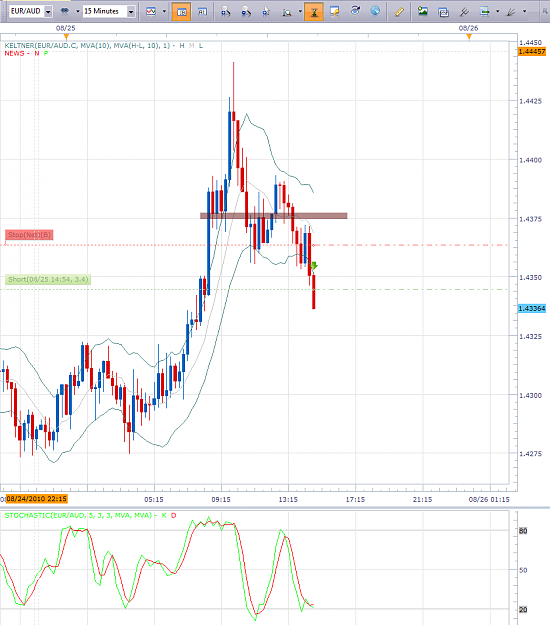The height and width of the screenshot is (625, 550).
Task: Click the chart windows icon
Action: (x=443, y=12)
